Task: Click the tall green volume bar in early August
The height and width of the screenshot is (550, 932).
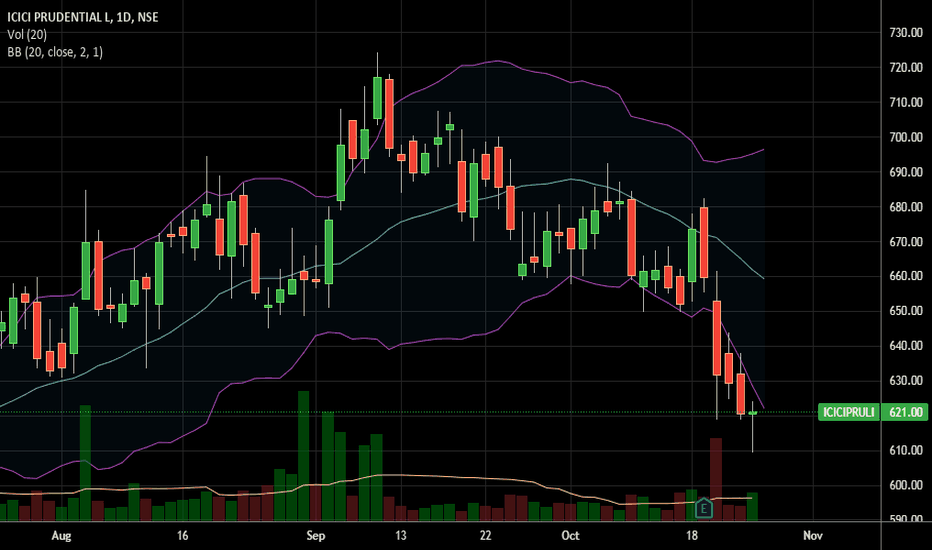Action: click(x=85, y=463)
